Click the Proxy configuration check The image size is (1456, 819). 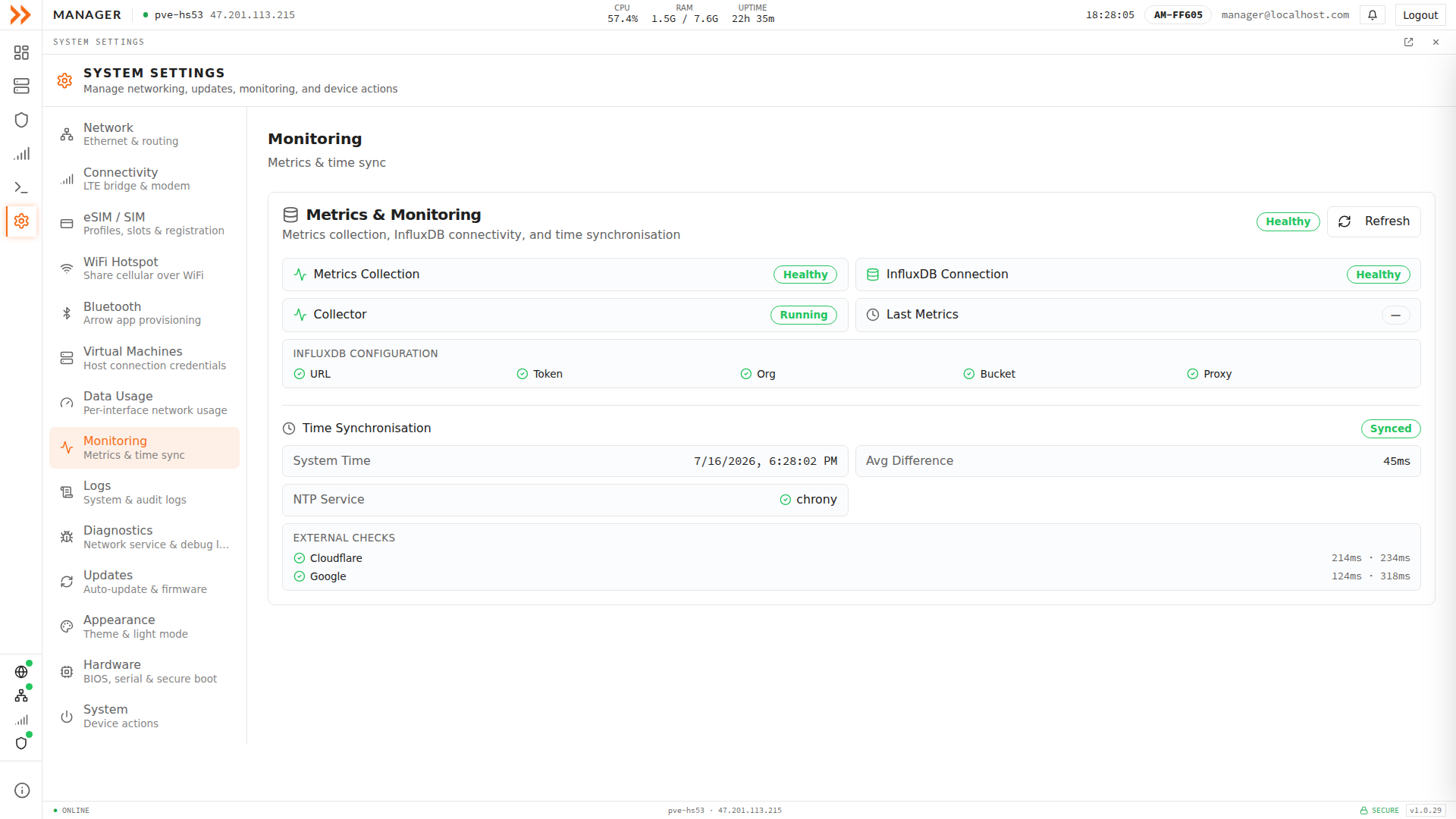1209,374
